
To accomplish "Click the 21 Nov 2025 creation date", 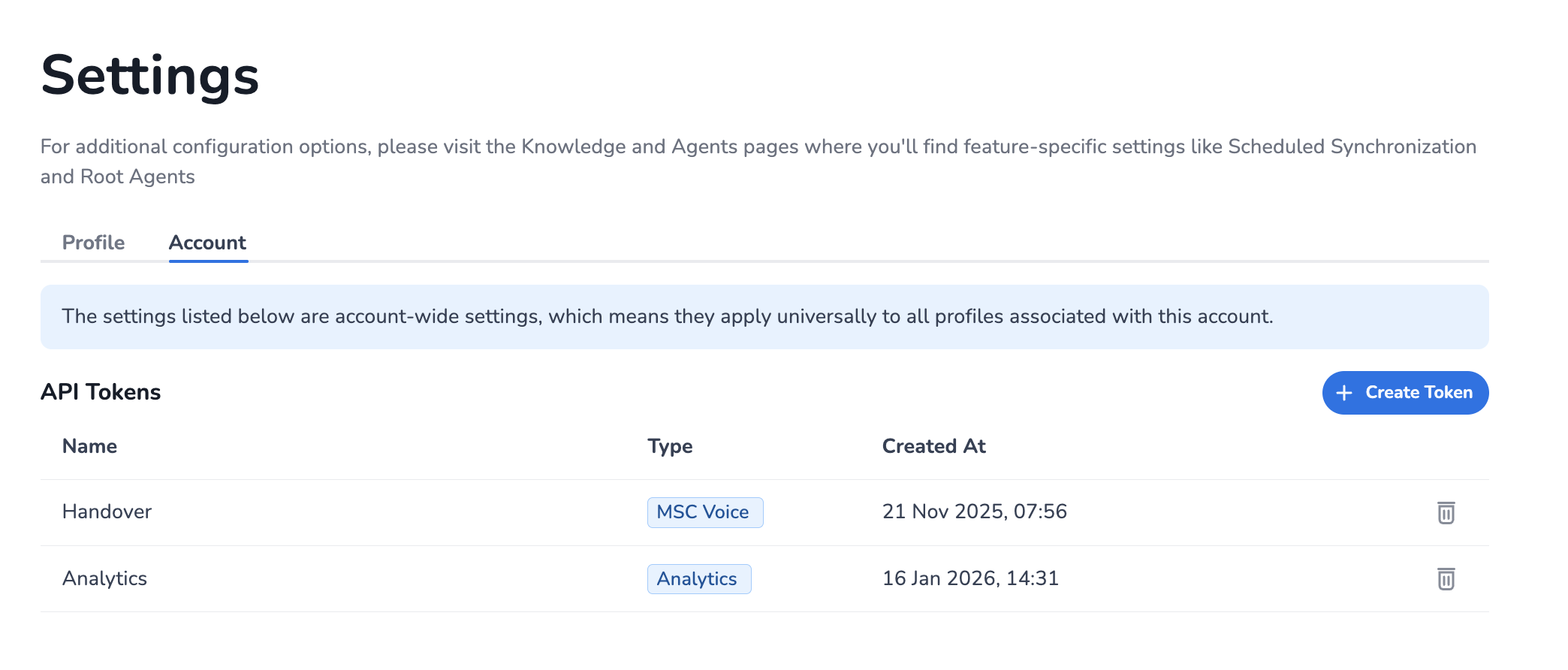I will [x=974, y=512].
